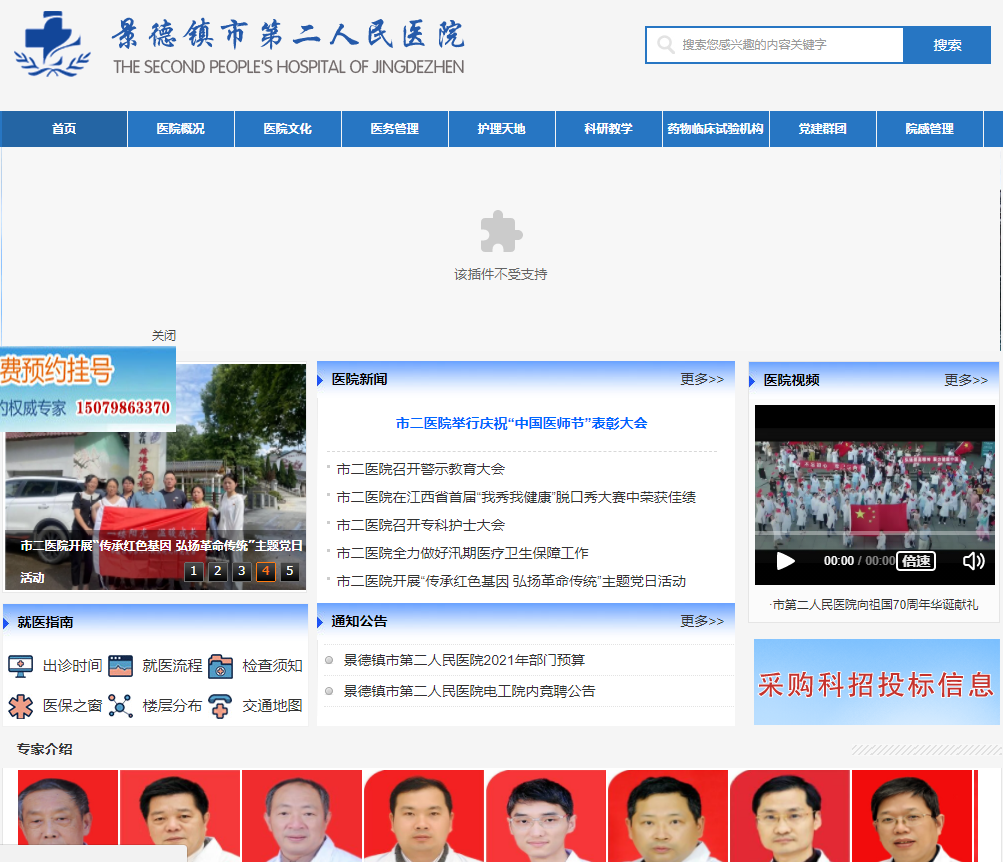This screenshot has width=1003, height=862.
Task: Open the 首页 navigation tab
Action: pos(63,129)
